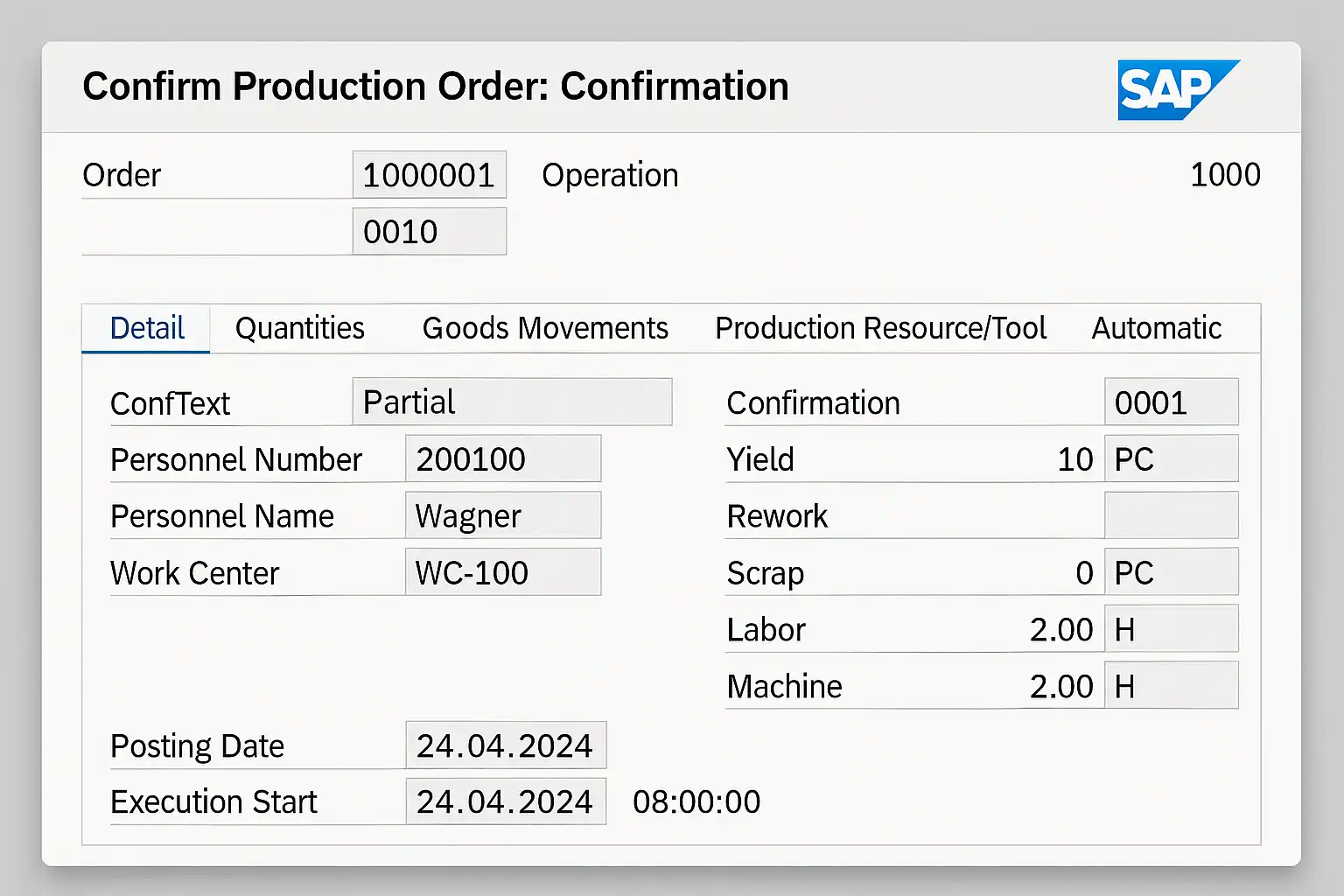
Task: Click the Labor unit field H
Action: pos(1171,629)
